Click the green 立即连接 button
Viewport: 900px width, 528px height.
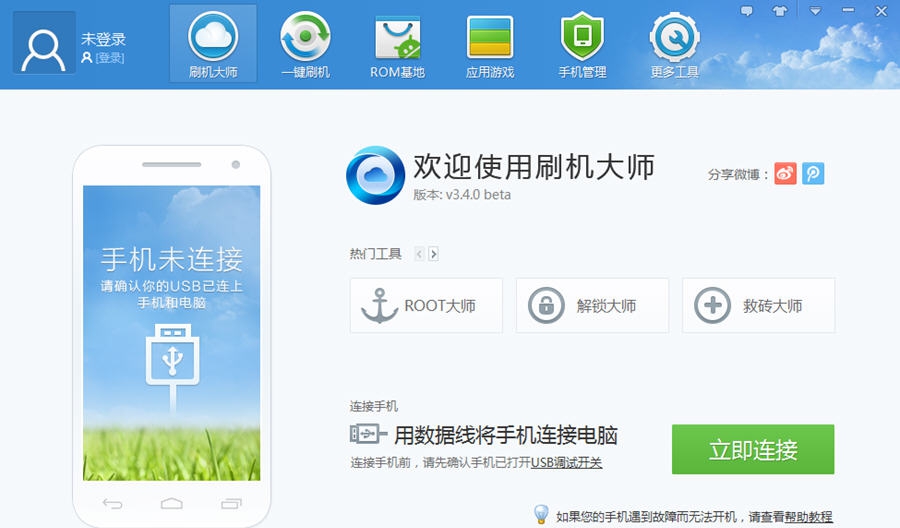[x=753, y=449]
